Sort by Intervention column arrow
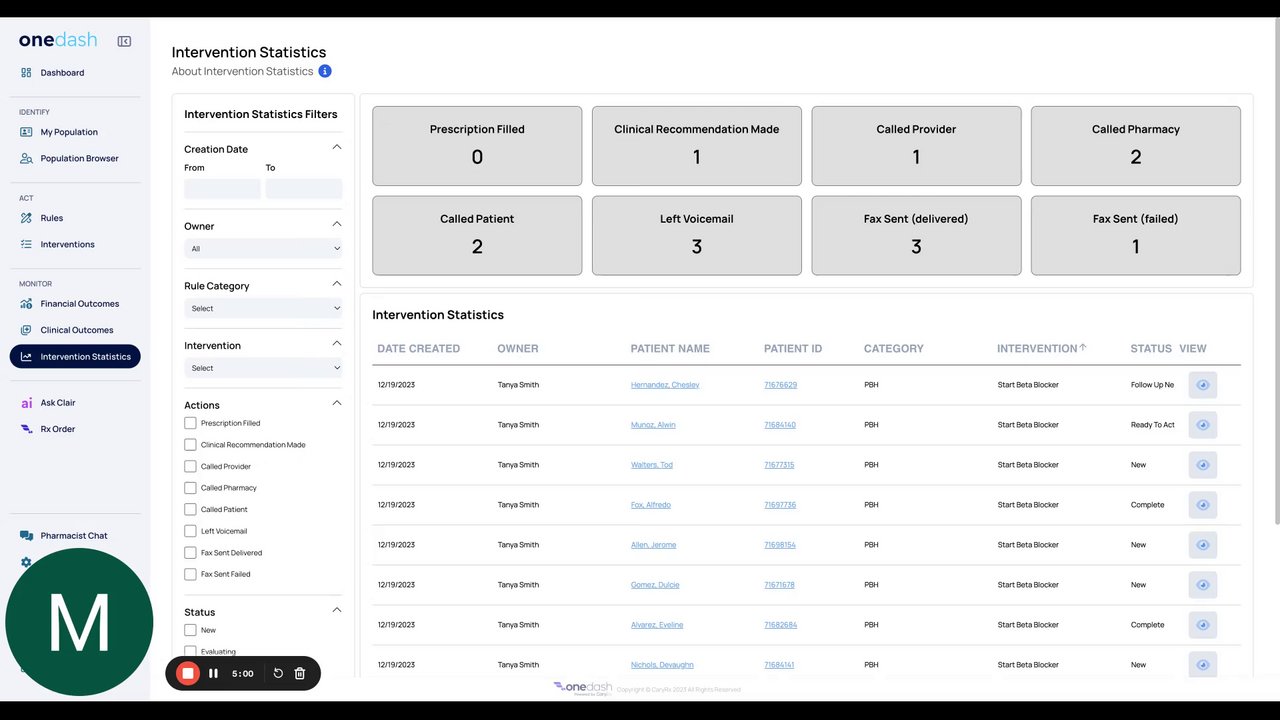Image resolution: width=1280 pixels, height=720 pixels. (1082, 348)
